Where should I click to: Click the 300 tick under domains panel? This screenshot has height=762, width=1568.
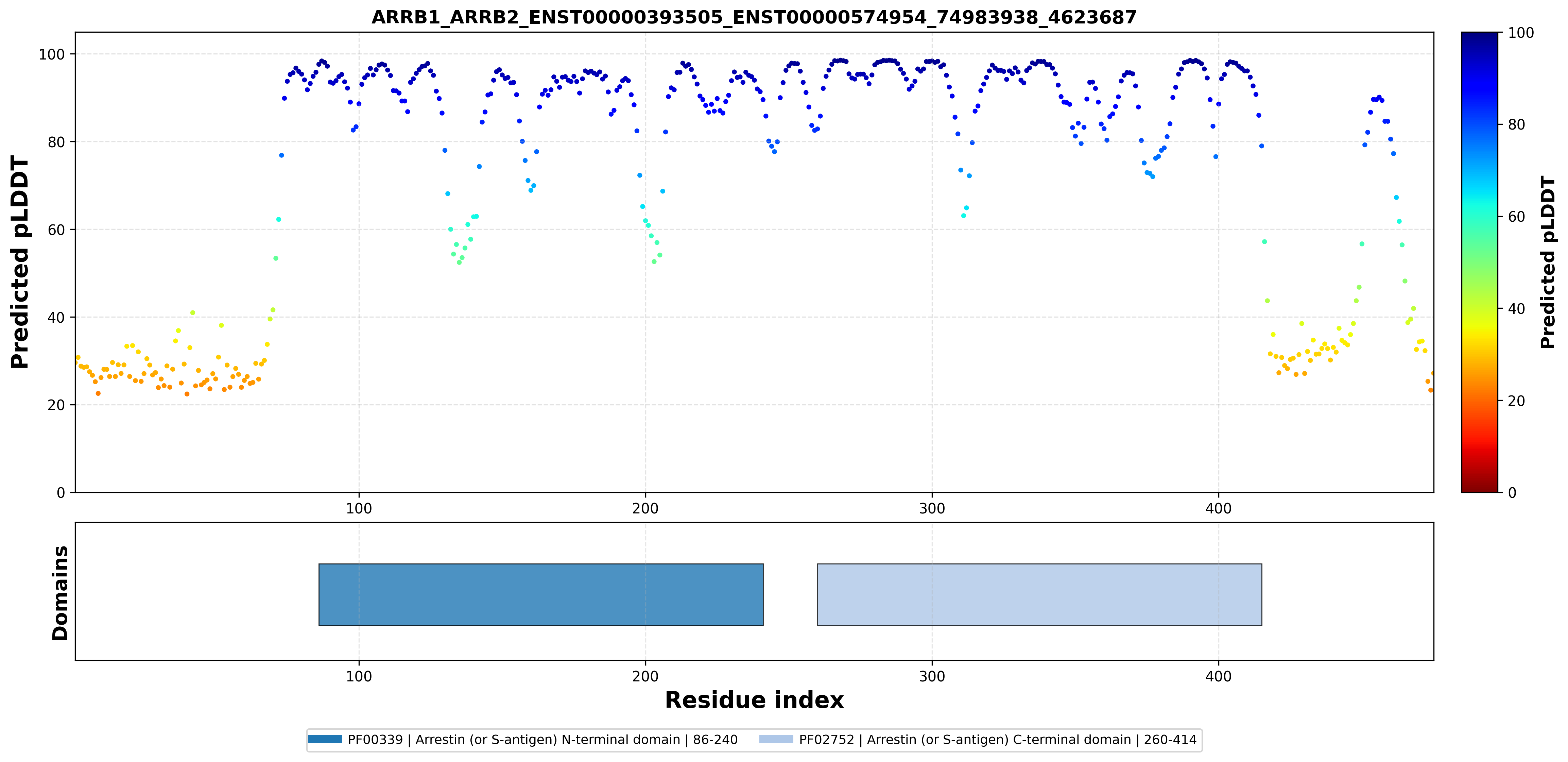[x=932, y=676]
